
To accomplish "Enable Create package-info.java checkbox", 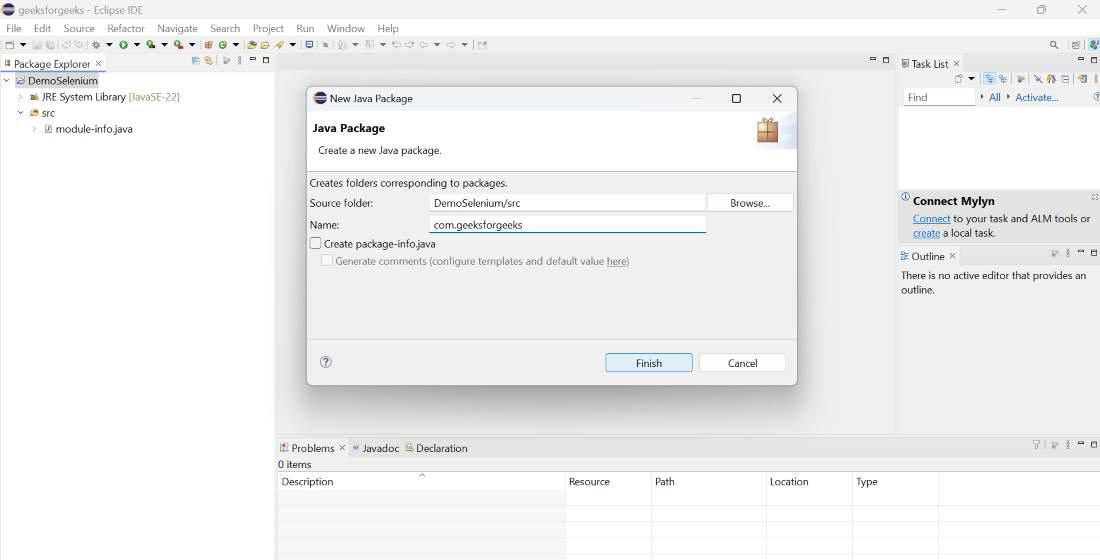I will pos(316,244).
